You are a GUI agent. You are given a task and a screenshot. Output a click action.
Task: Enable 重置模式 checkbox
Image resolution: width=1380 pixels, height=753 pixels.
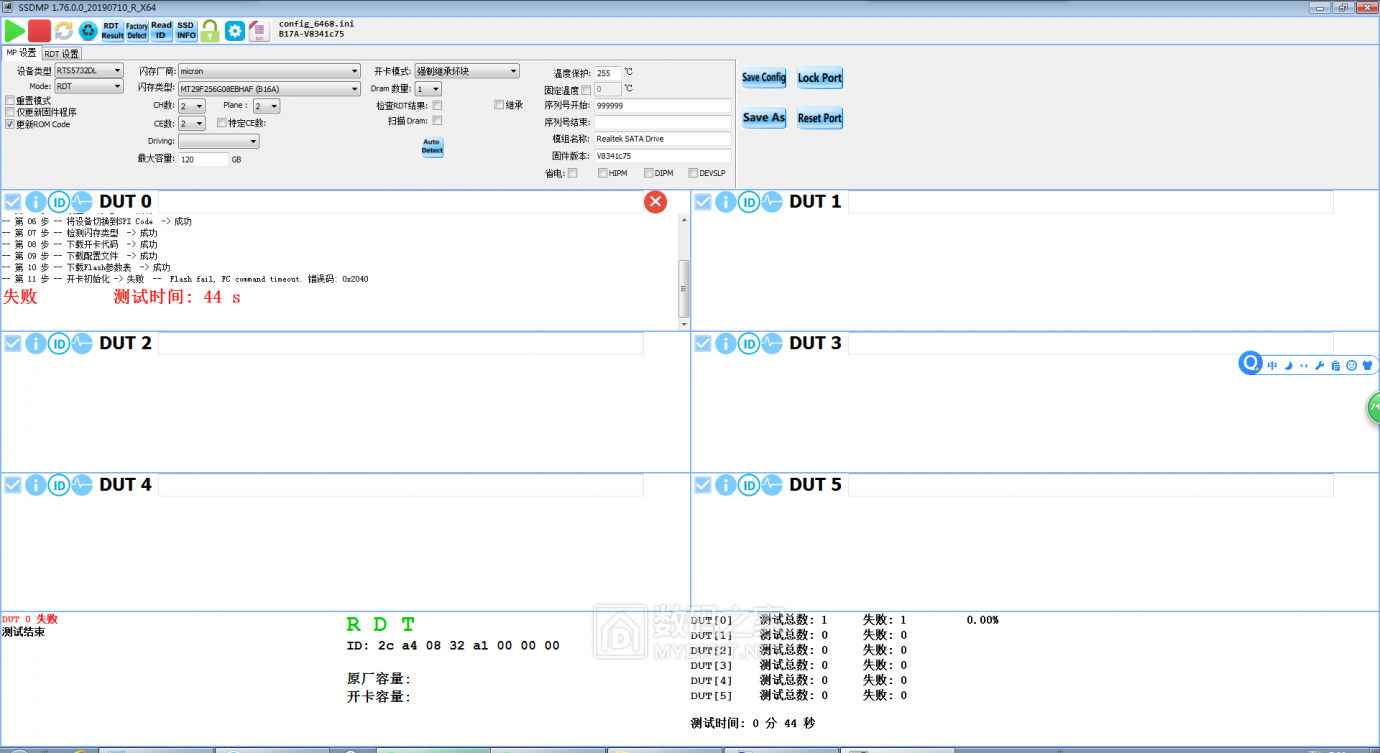10,101
